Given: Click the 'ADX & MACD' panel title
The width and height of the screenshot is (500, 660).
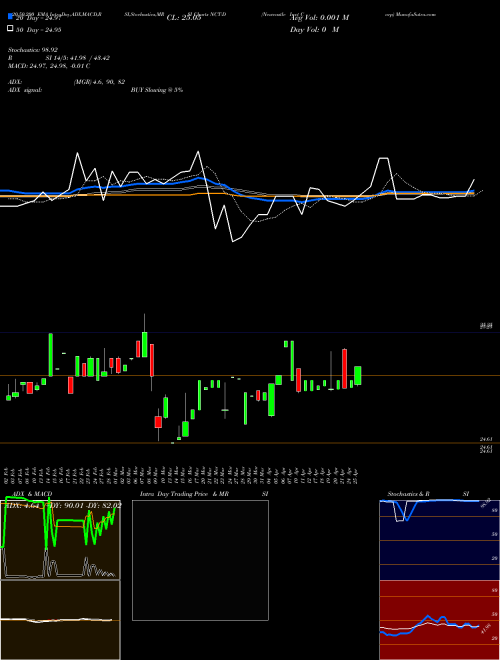Looking at the screenshot, I should 32,494.
